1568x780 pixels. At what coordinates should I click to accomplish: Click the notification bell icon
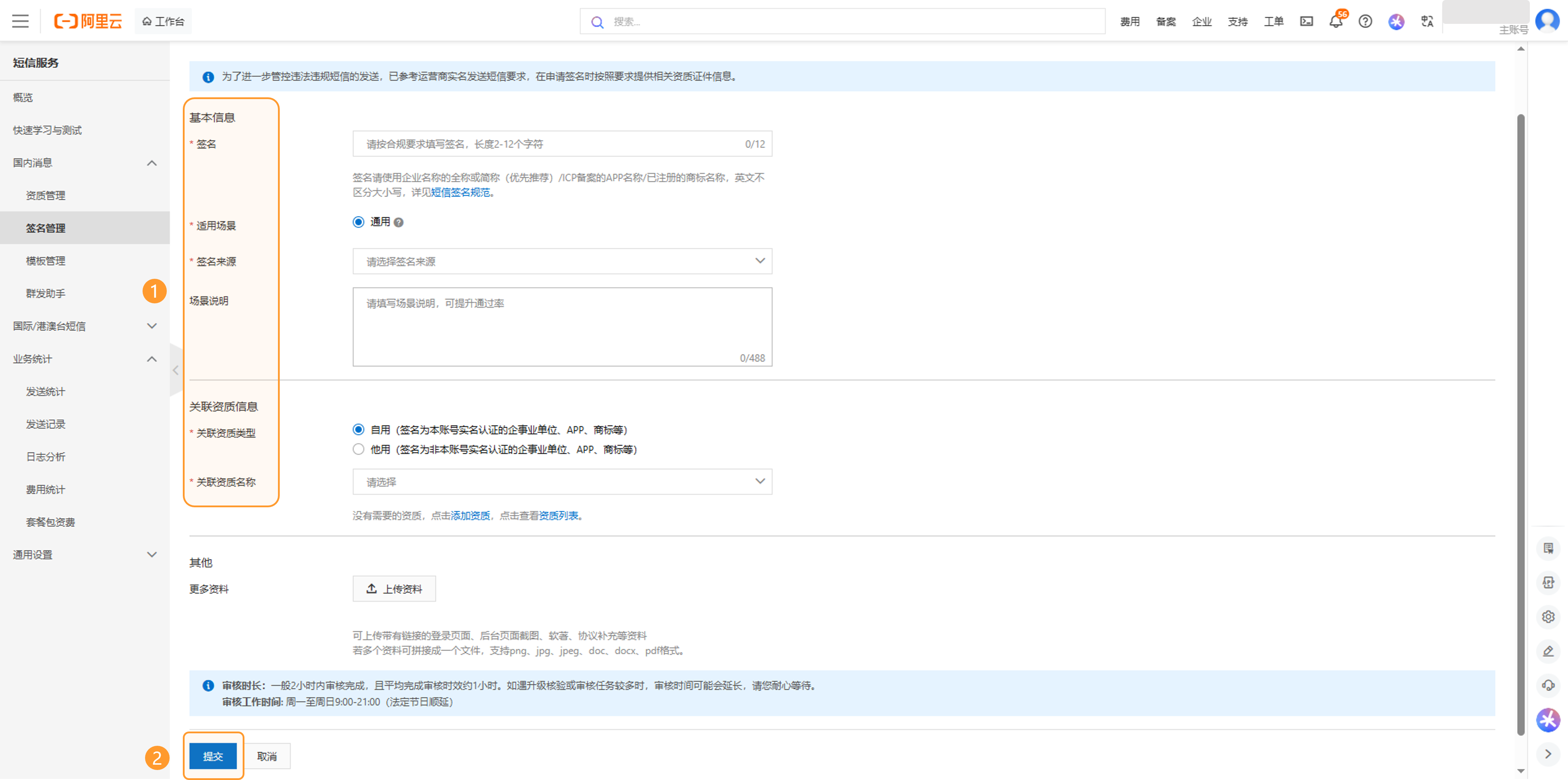(1336, 21)
